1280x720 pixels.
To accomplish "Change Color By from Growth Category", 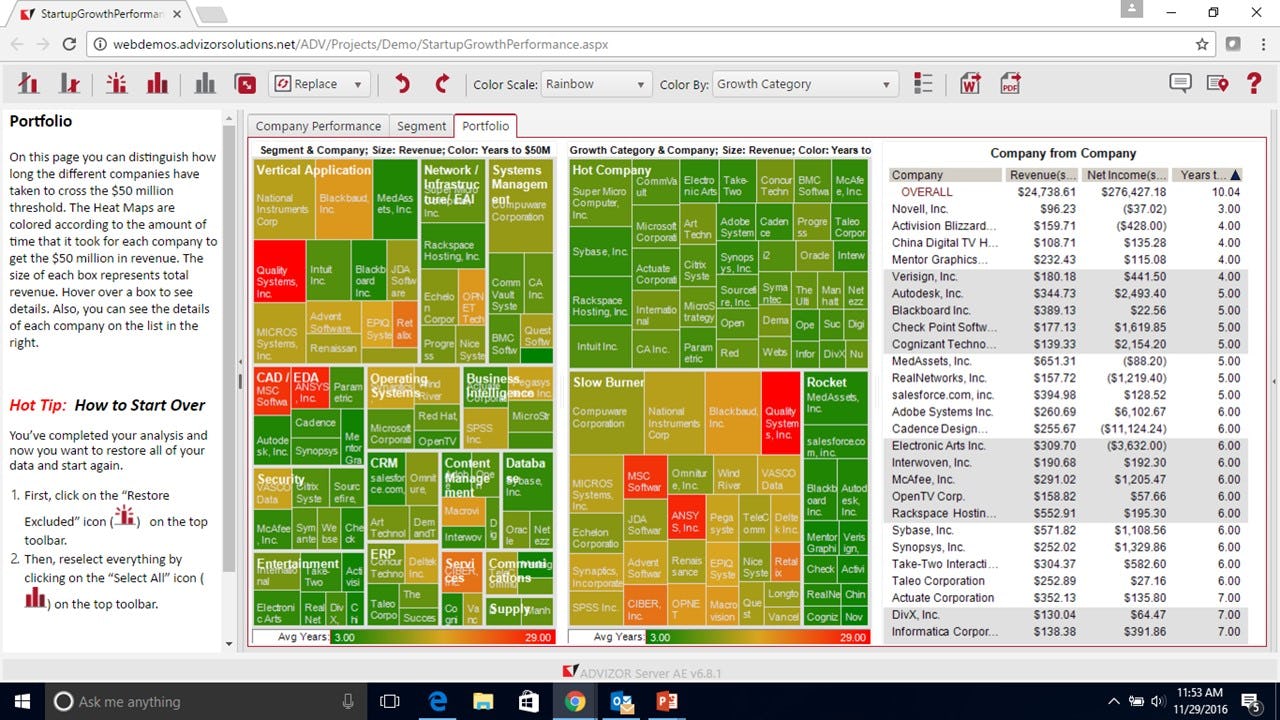I will point(804,84).
